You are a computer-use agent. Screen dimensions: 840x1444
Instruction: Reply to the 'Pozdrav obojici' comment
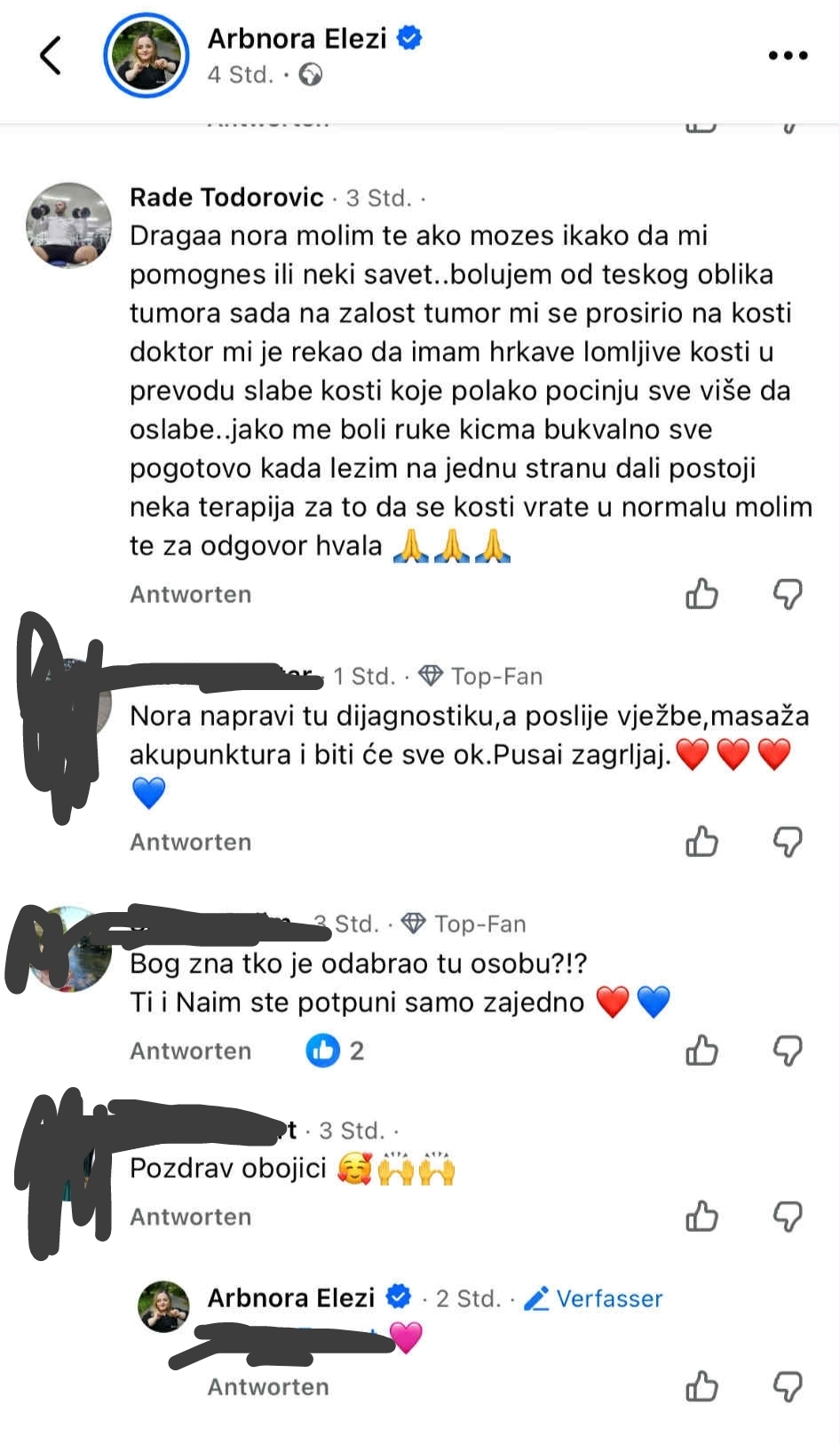[191, 1217]
